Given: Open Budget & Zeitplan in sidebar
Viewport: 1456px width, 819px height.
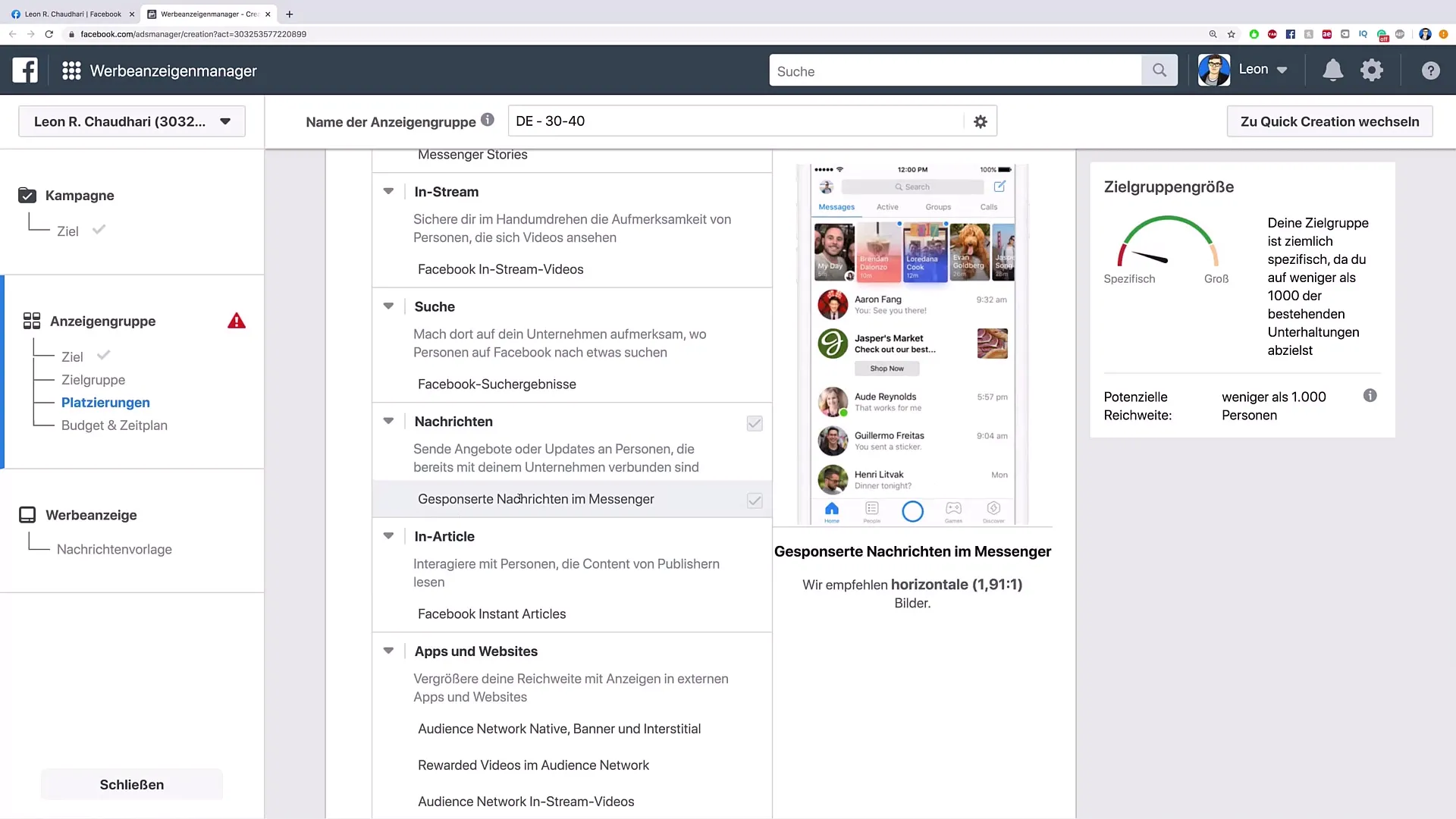Looking at the screenshot, I should [115, 425].
